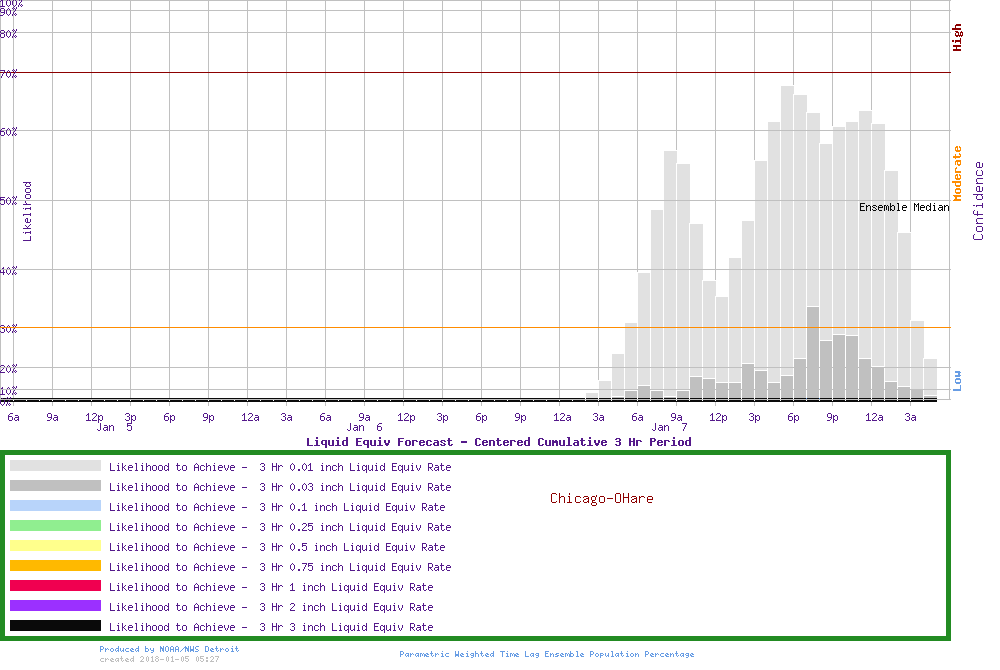Click the black 3 inch legend swatch
Screen dimensions: 1000x670
[55, 626]
